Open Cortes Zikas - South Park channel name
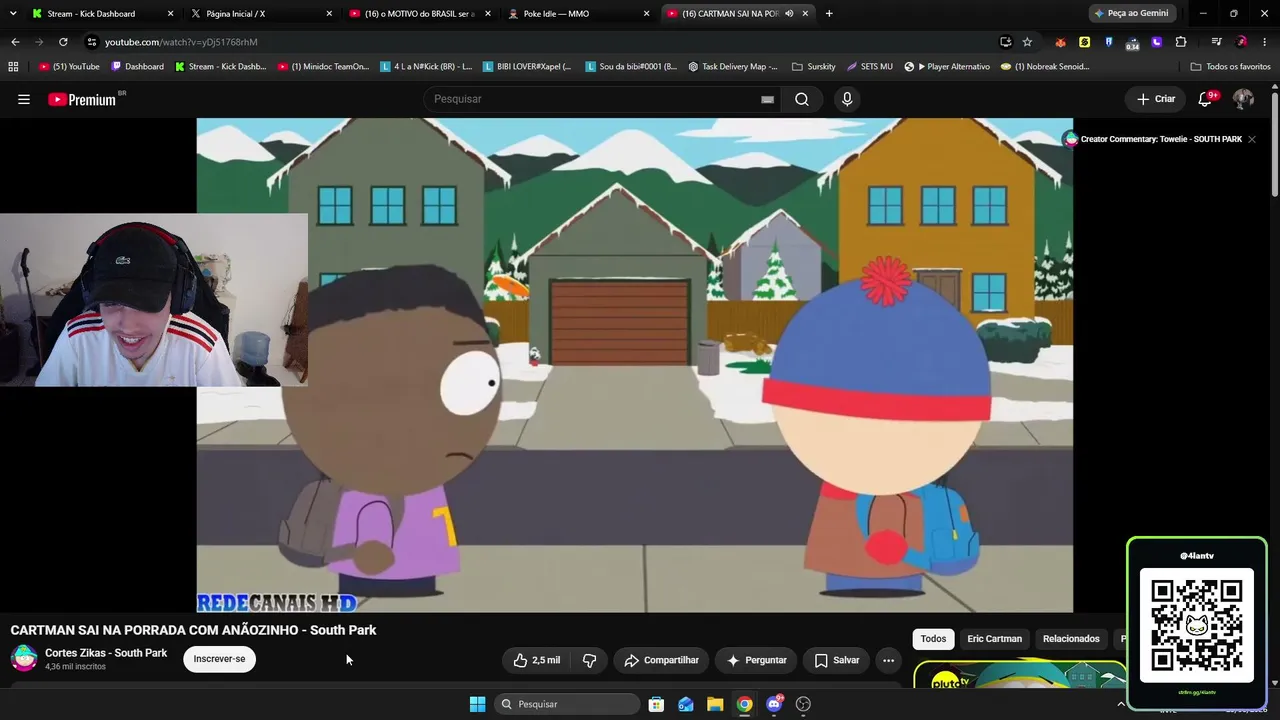This screenshot has height=720, width=1280. 106,653
